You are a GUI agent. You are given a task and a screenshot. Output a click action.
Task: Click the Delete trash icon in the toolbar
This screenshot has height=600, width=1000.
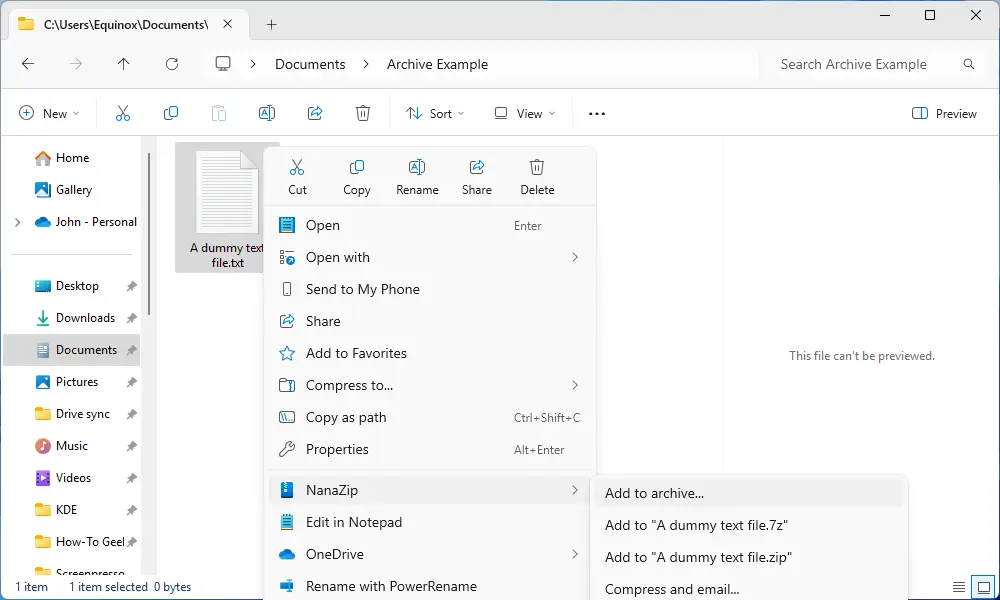363,113
